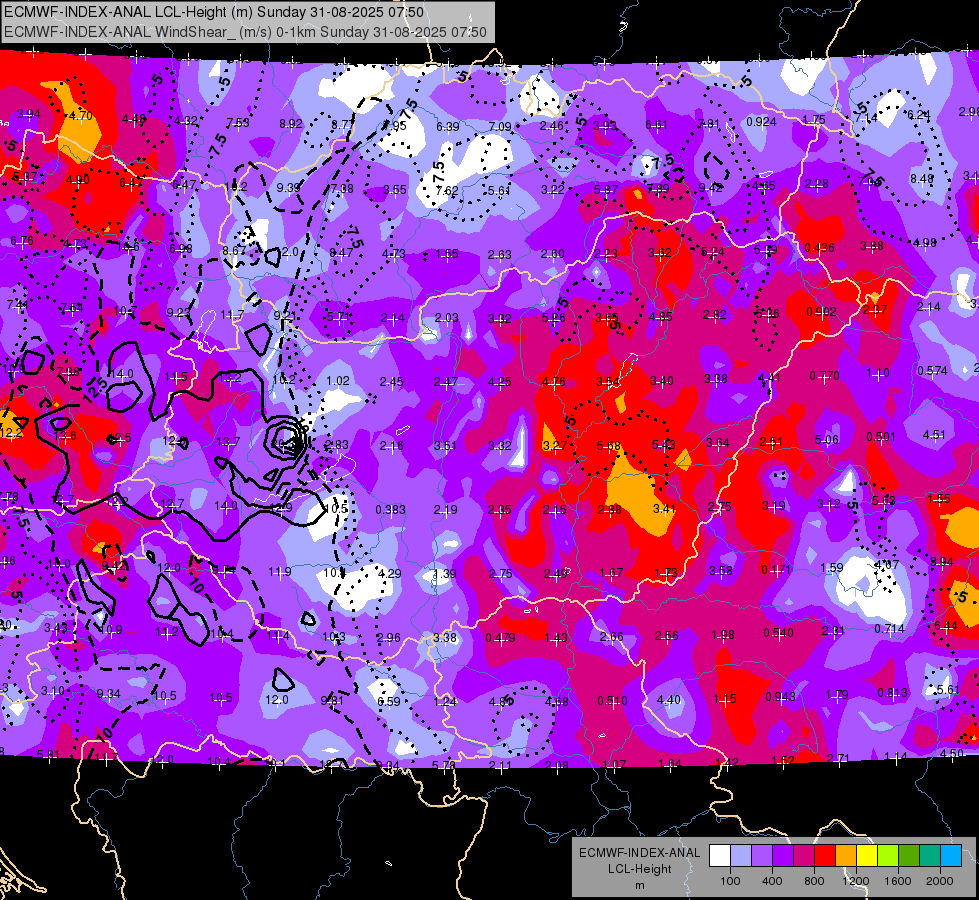This screenshot has width=979, height=900.
Task: Click the LCL-Height header line at top
Action: [x=214, y=12]
